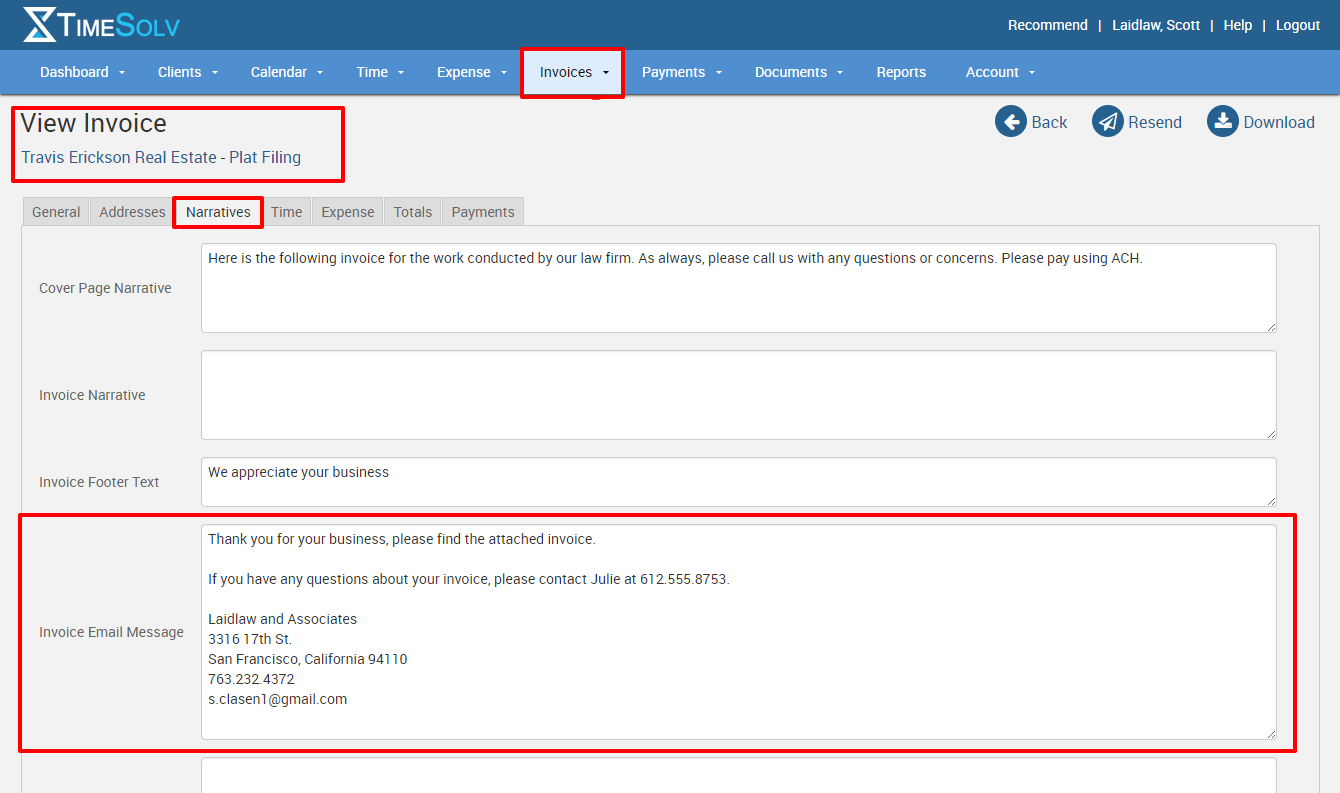Open the Reports menu item
The height and width of the screenshot is (793, 1340).
click(x=901, y=72)
